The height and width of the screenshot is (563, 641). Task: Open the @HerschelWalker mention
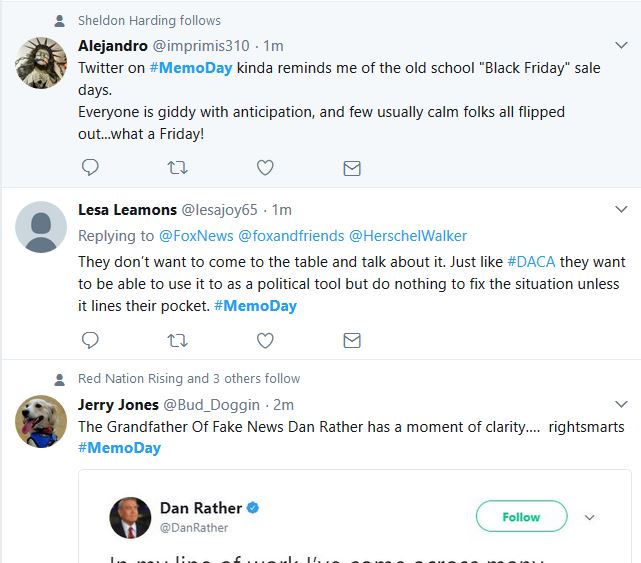408,236
